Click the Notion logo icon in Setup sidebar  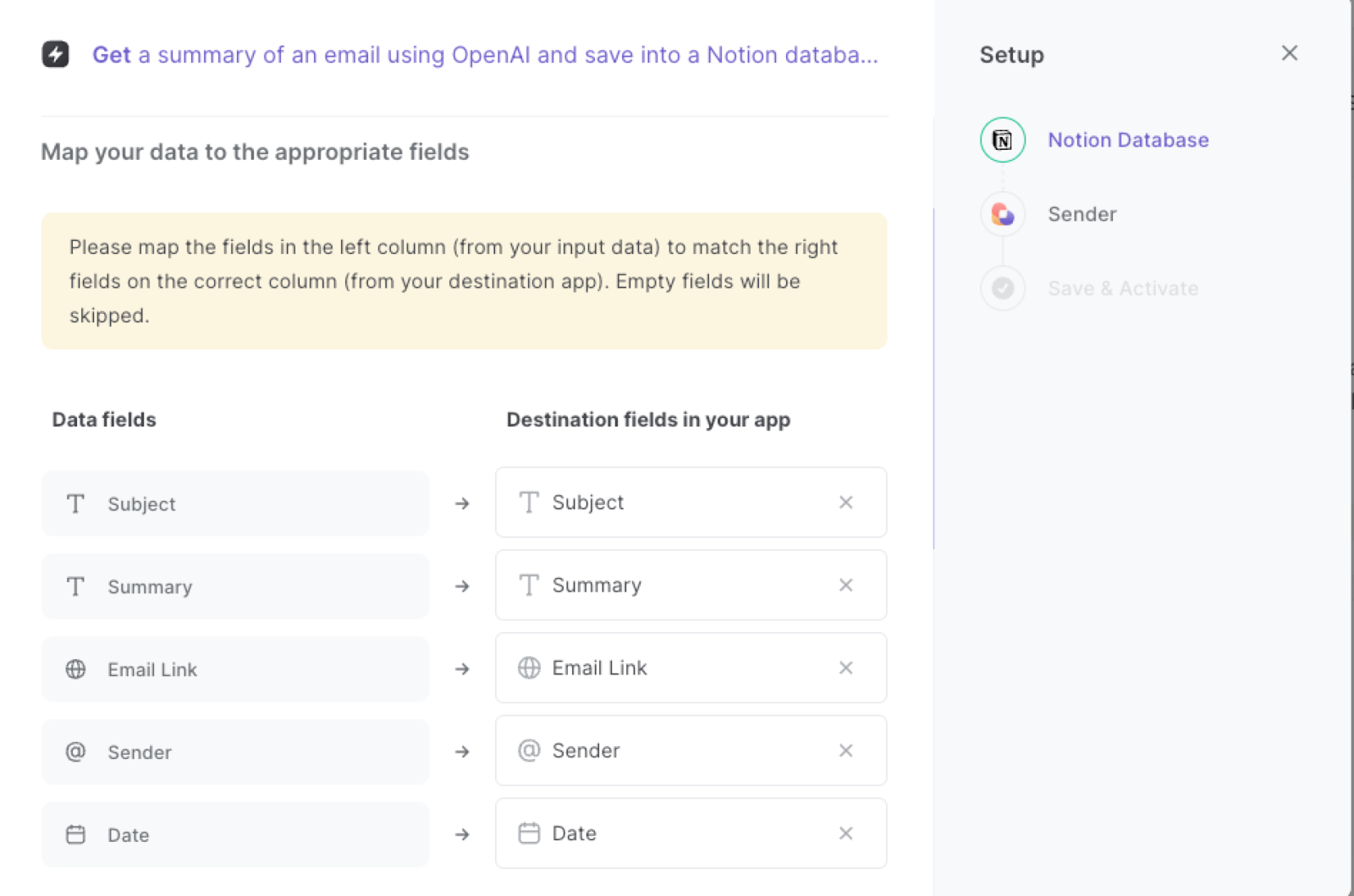(x=1002, y=139)
